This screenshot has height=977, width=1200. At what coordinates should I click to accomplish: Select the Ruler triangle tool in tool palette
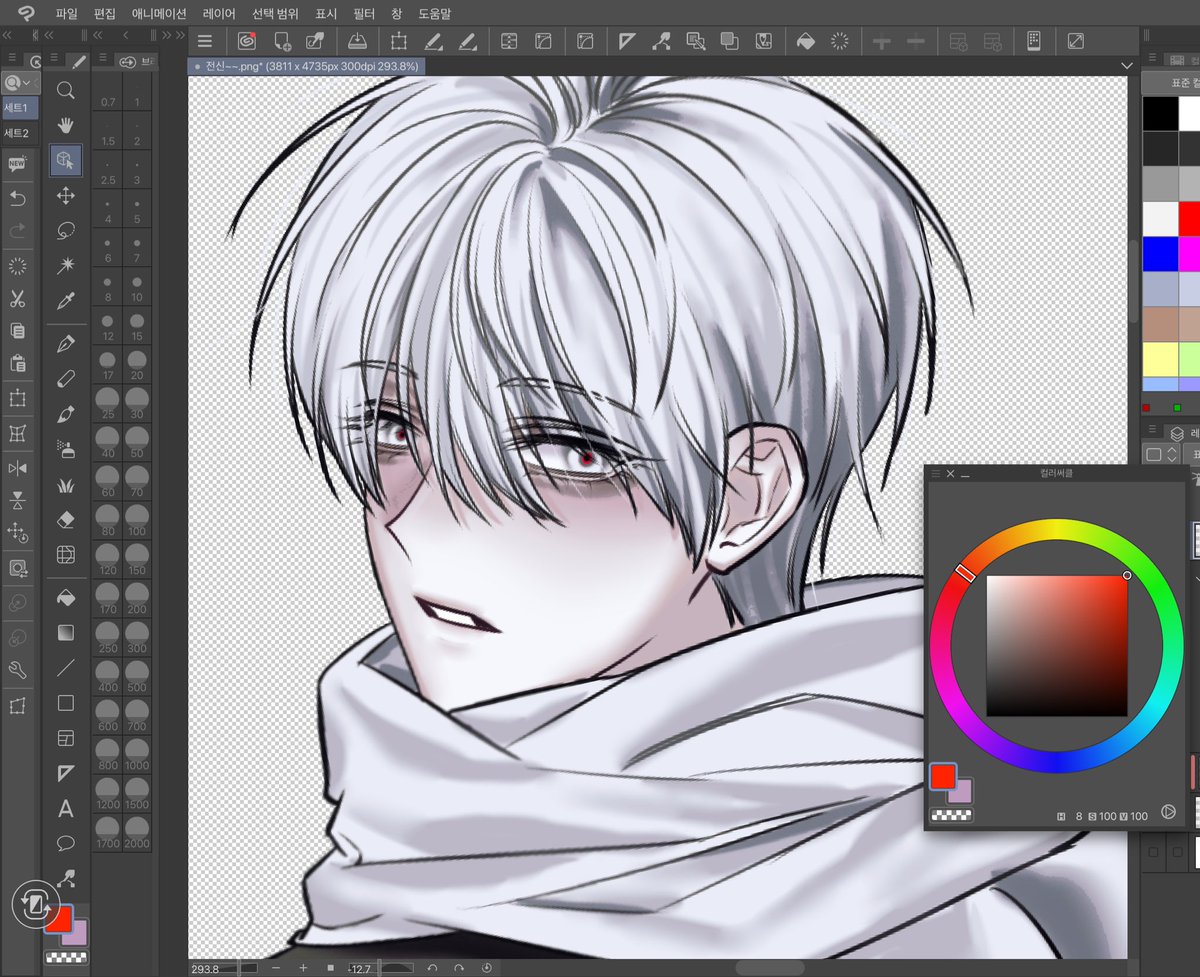(66, 774)
